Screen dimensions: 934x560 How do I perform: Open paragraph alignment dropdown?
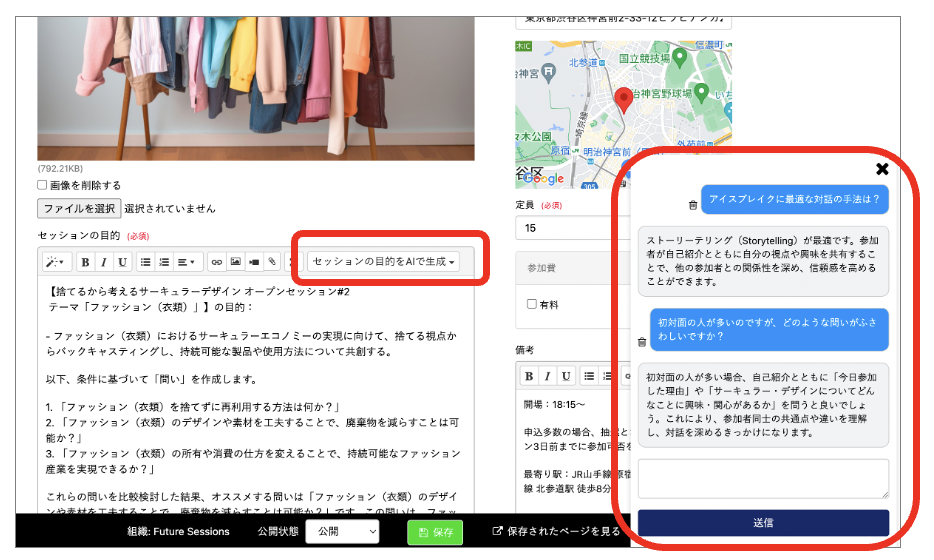point(186,262)
